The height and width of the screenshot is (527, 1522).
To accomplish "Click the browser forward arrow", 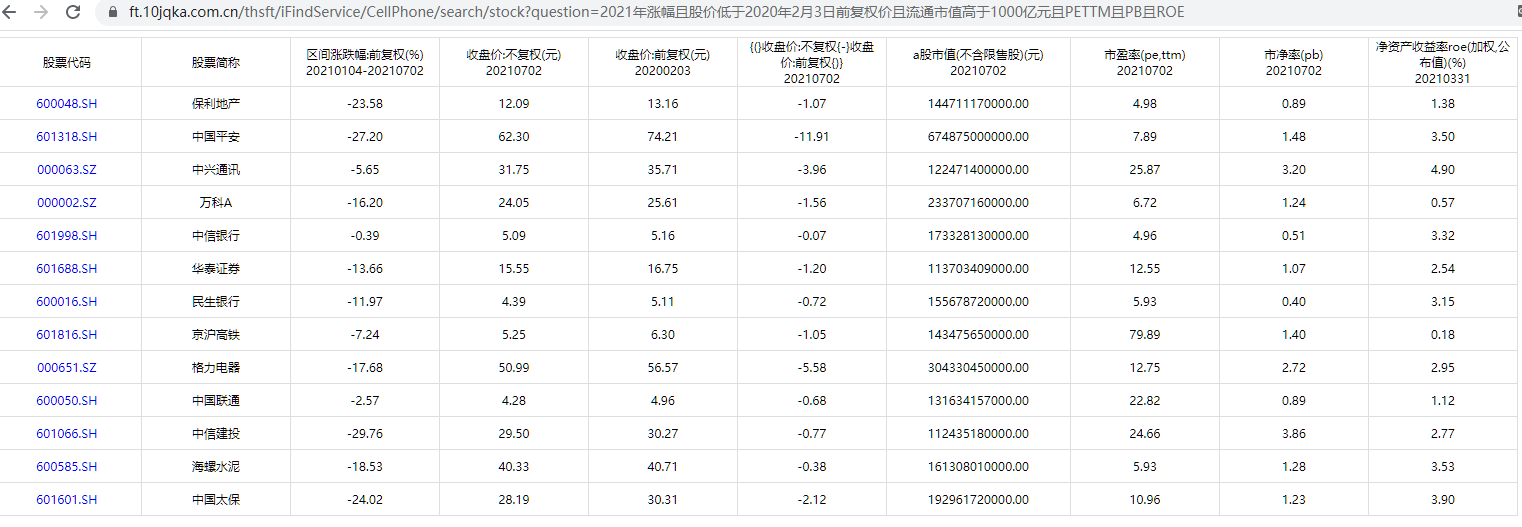I will coord(41,13).
